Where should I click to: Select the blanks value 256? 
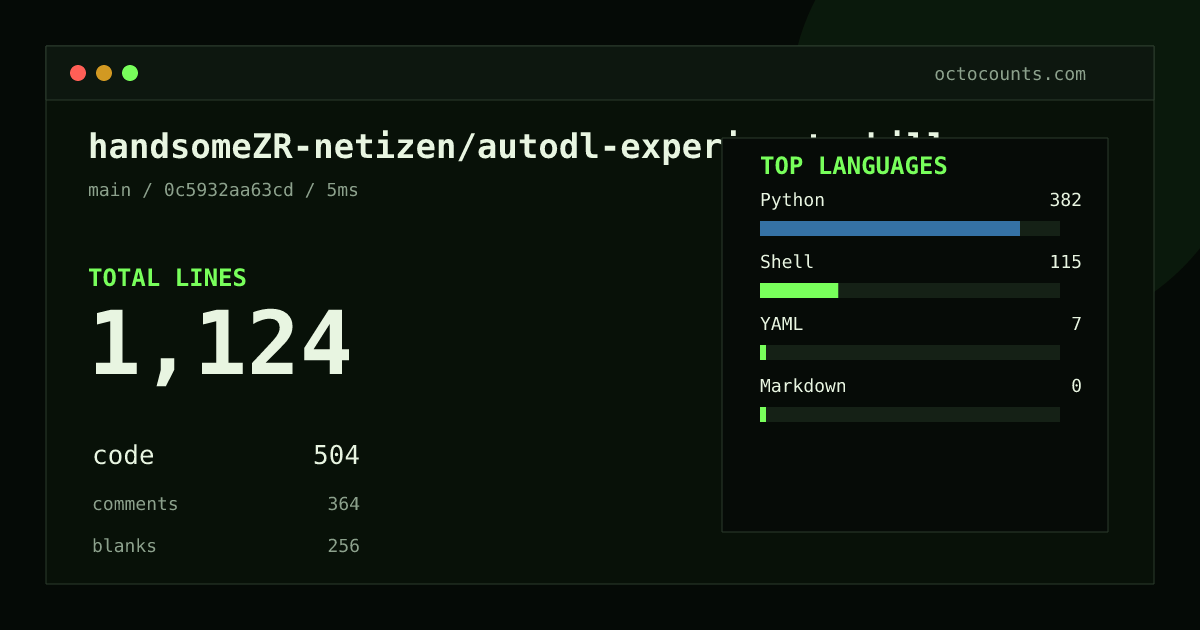coord(343,546)
